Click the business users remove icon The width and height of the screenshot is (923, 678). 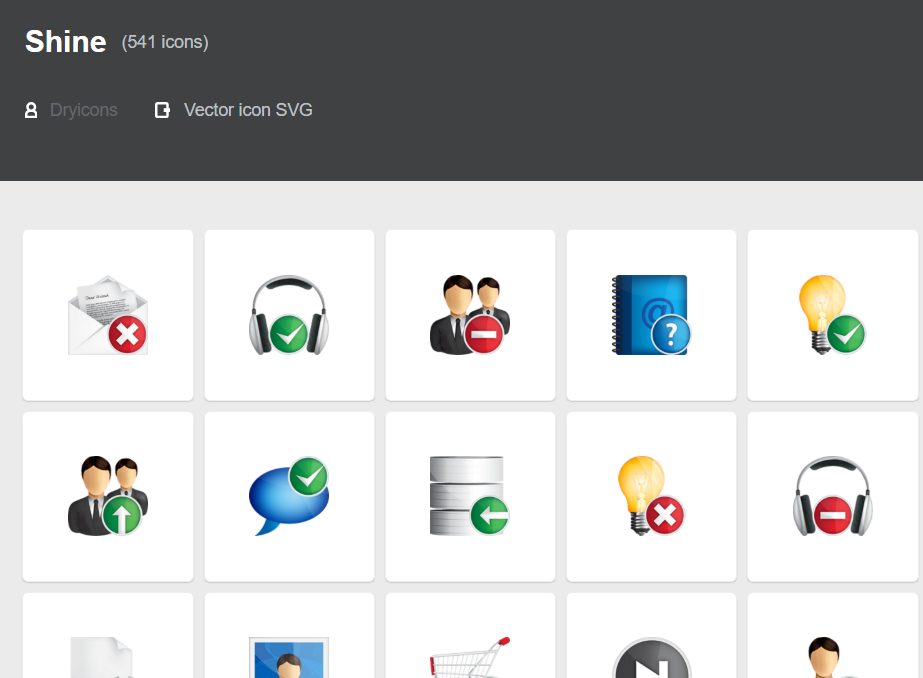point(470,315)
